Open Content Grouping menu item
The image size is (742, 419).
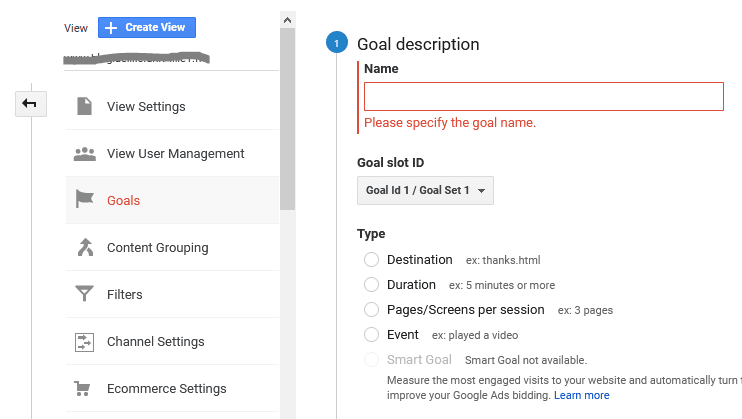(x=157, y=248)
